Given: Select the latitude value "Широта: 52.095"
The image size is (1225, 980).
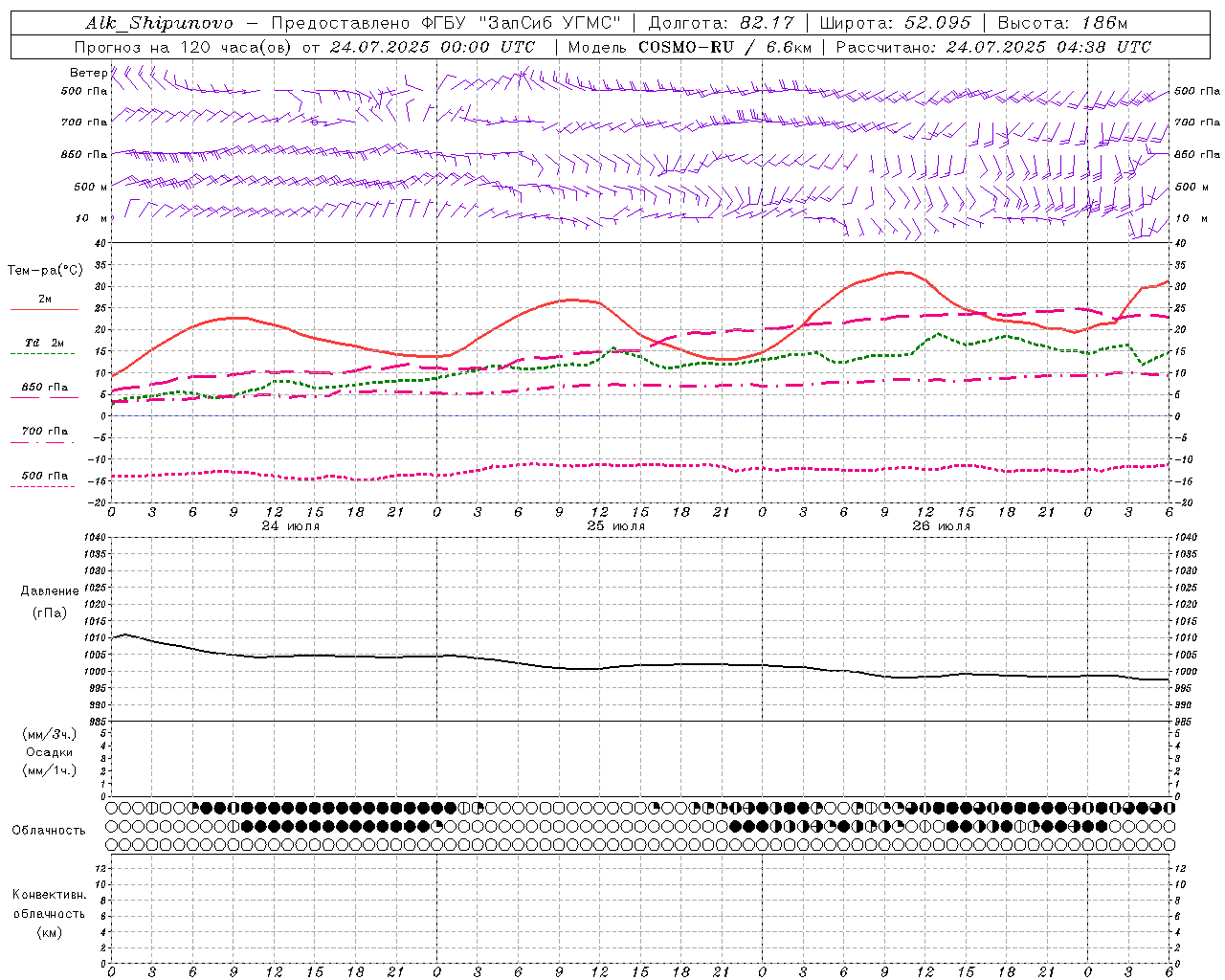Looking at the screenshot, I should 896,23.
